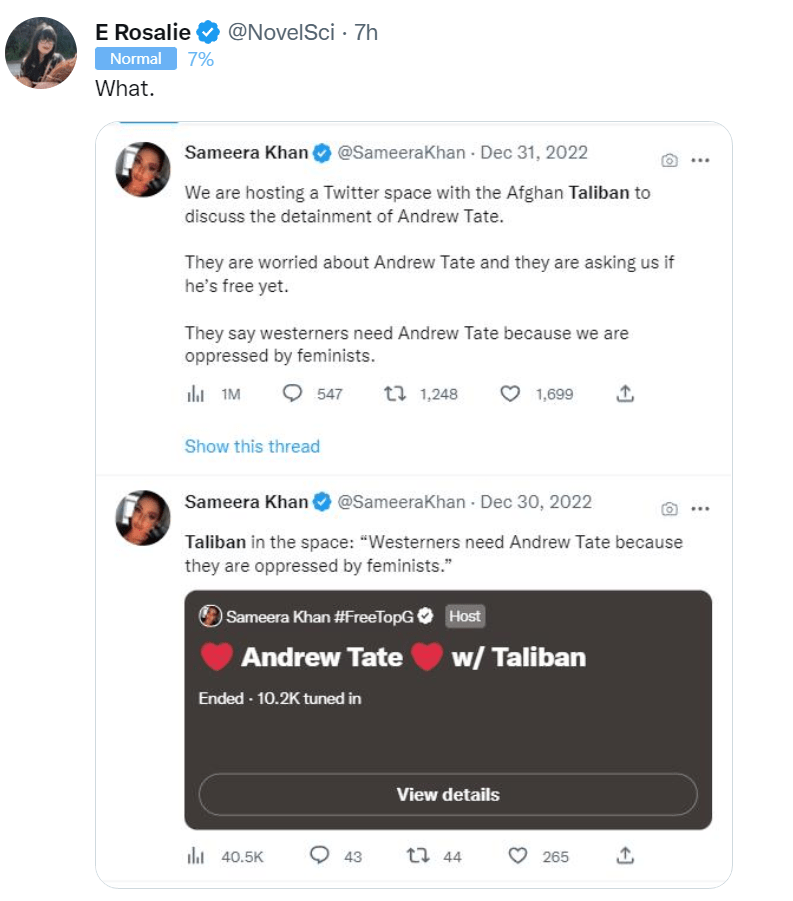793x901 pixels.
Task: Click the Normal label badge
Action: [136, 59]
